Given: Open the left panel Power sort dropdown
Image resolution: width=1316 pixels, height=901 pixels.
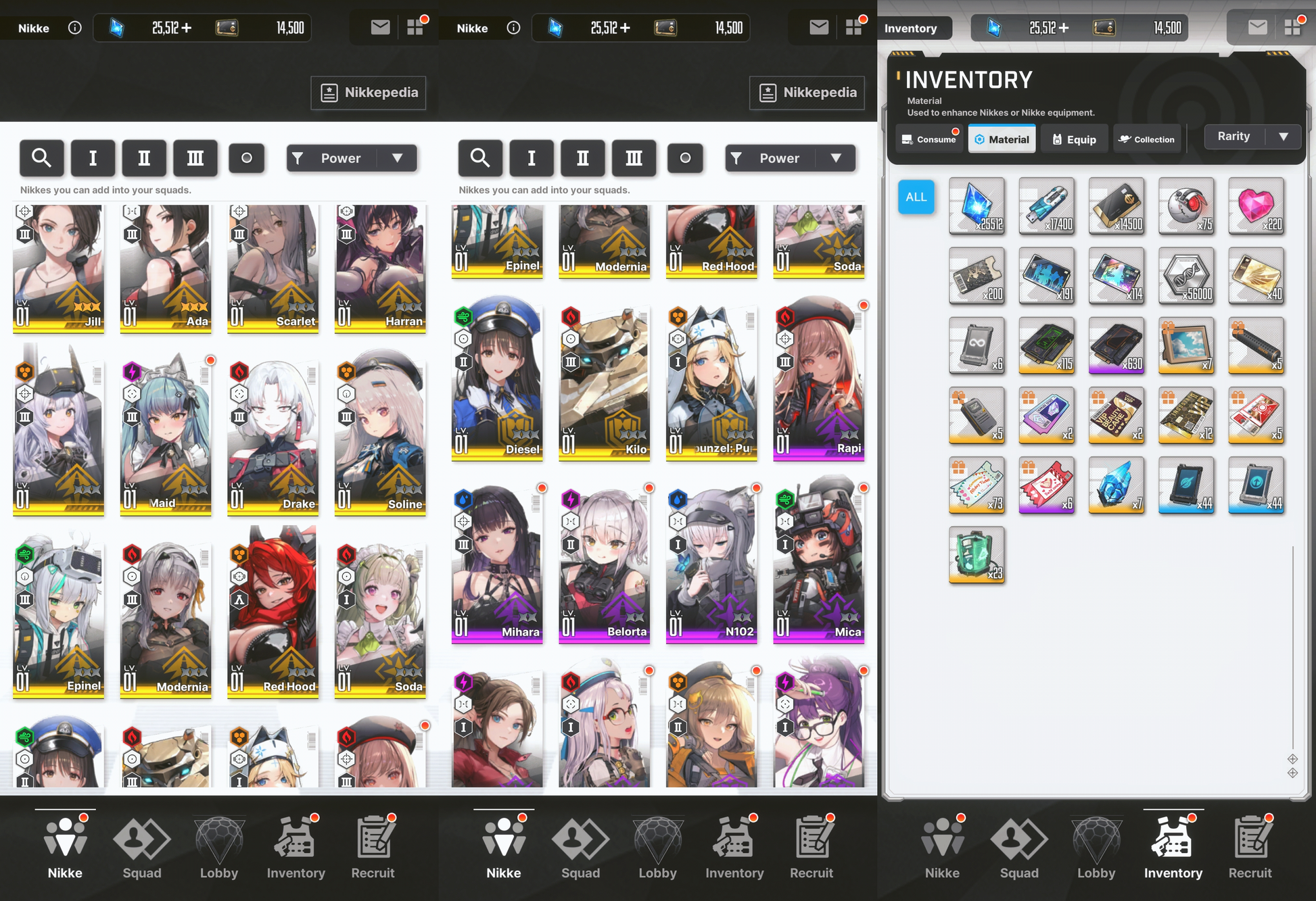Looking at the screenshot, I should [x=351, y=158].
